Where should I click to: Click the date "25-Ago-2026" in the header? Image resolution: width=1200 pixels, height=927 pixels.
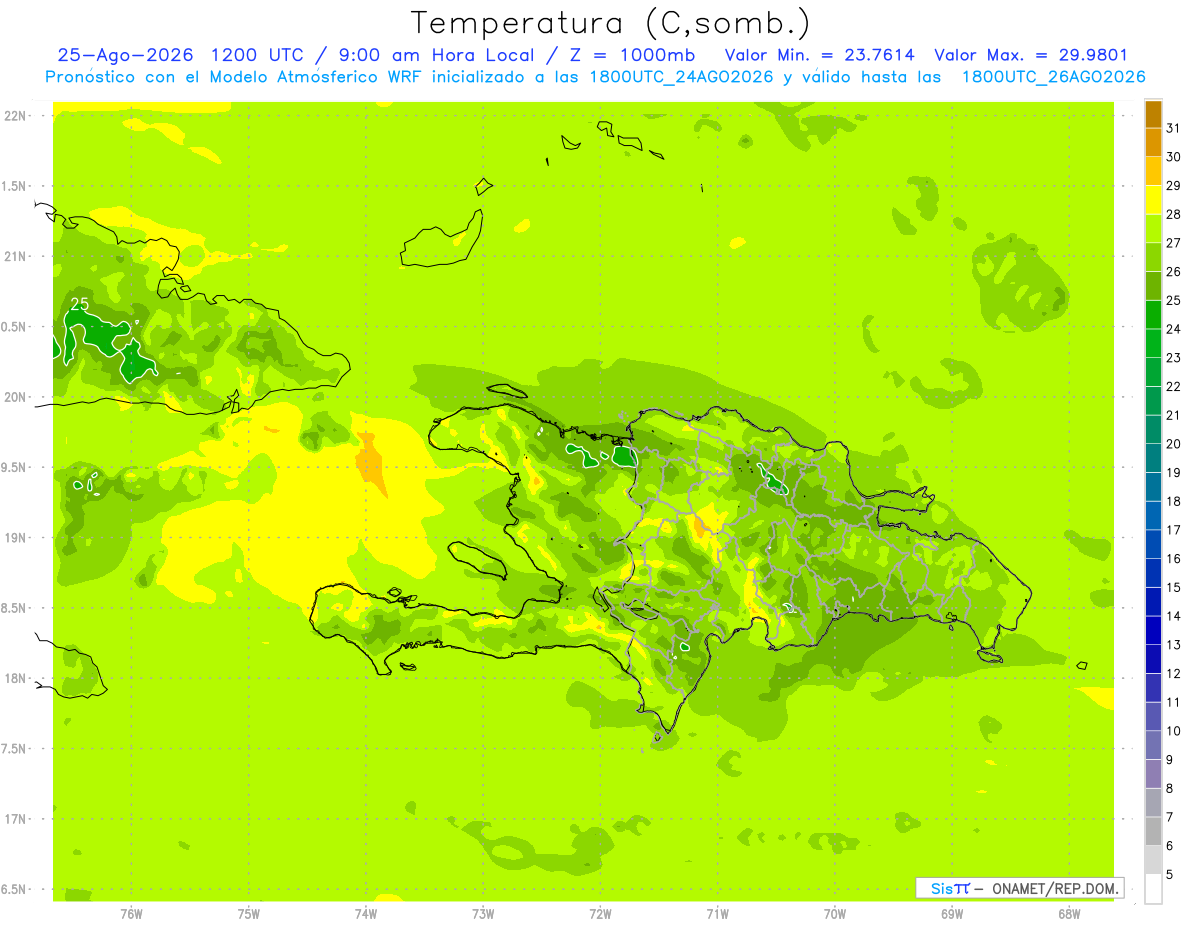point(126,55)
